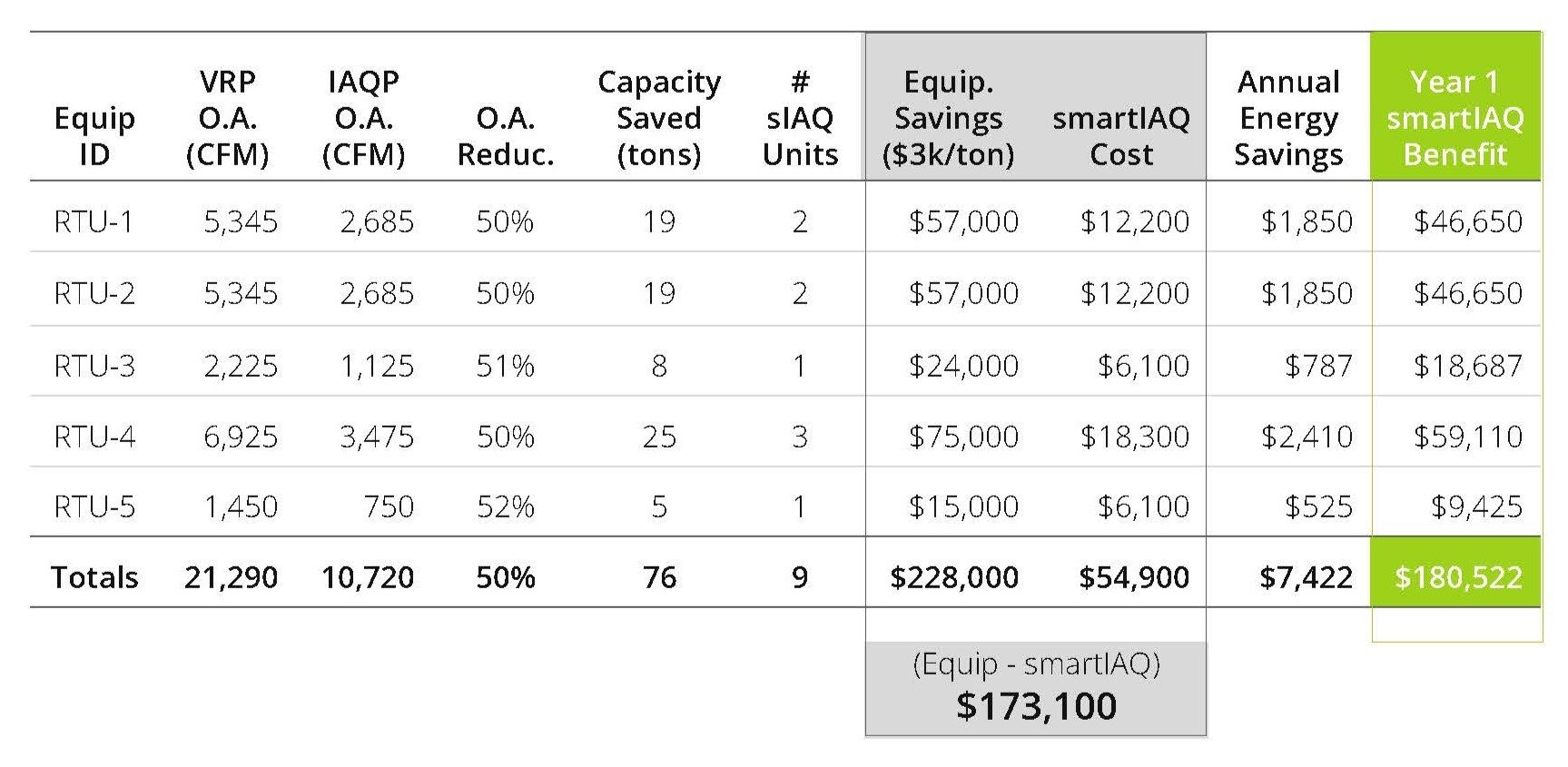
Task: Click the RTU-4 benefit value $59,110
Action: tap(1468, 437)
